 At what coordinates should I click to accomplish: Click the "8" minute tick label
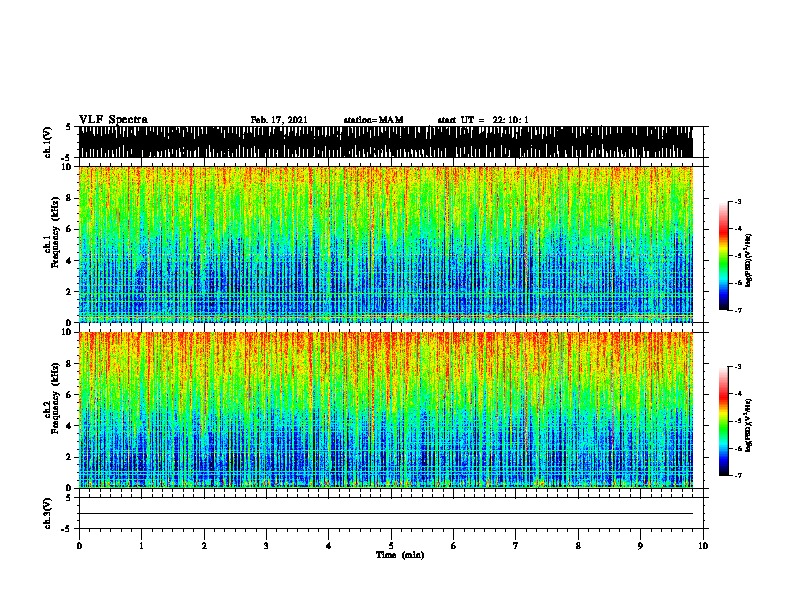click(x=578, y=546)
